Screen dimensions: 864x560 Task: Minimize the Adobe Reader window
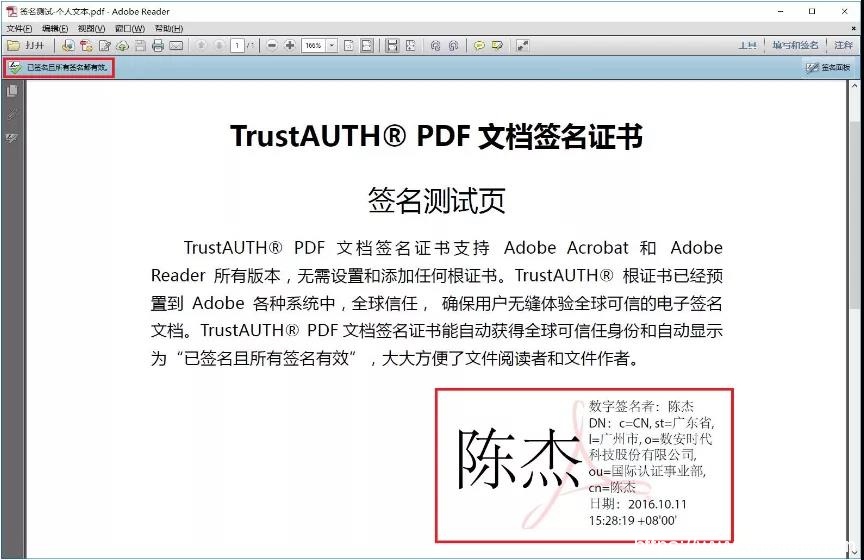(780, 11)
